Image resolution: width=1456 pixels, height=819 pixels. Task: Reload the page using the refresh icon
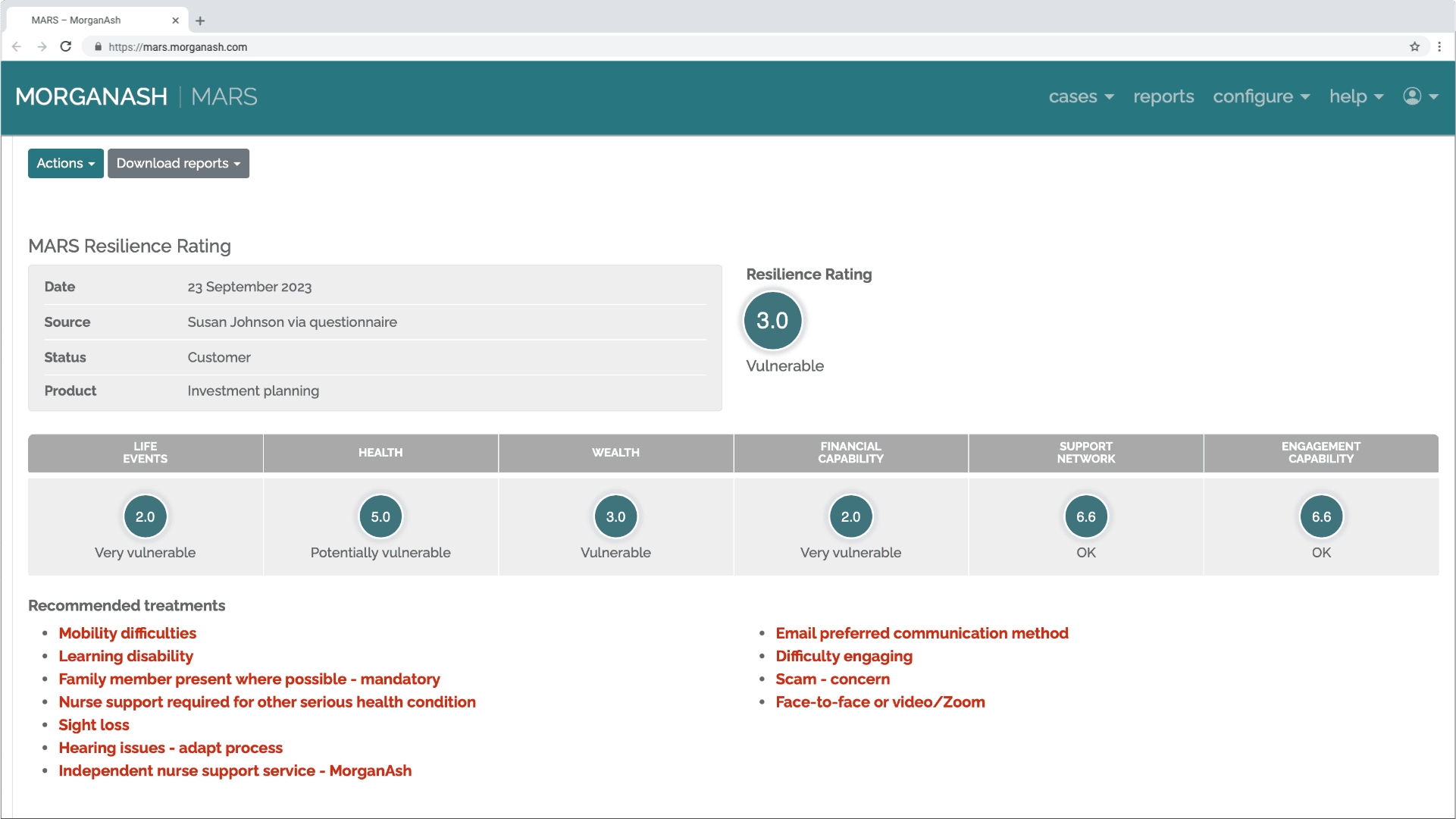coord(66,47)
